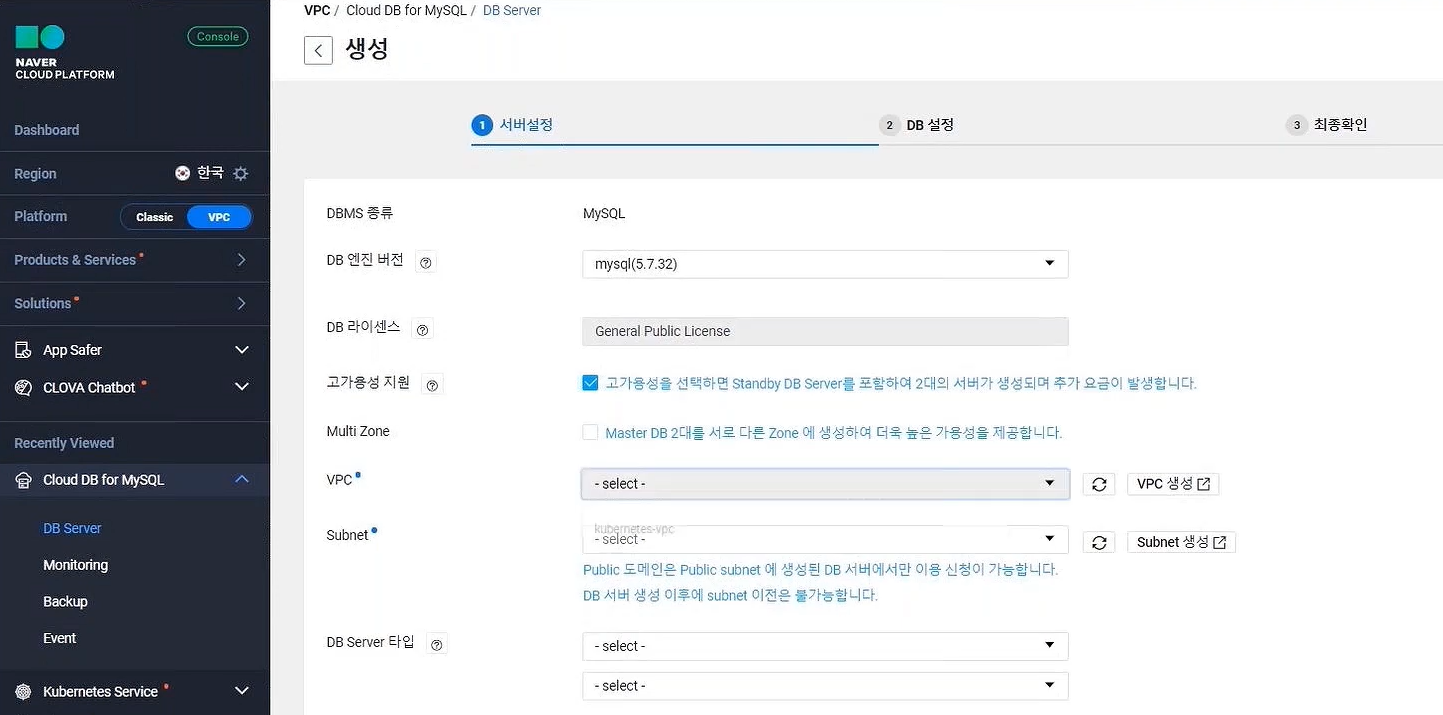Click the Recently Viewed heading

click(x=64, y=443)
